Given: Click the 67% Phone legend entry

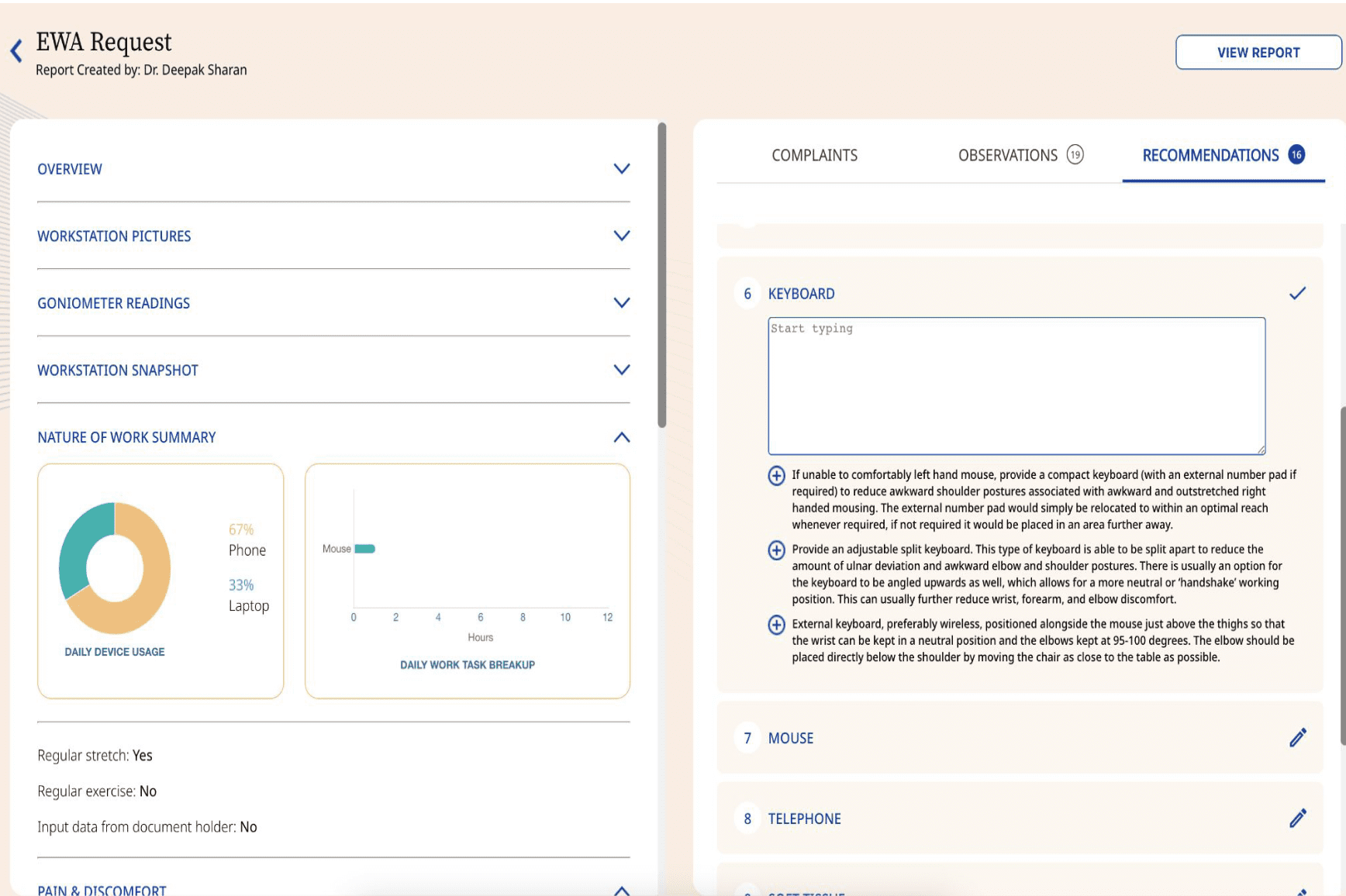Looking at the screenshot, I should click(x=247, y=540).
